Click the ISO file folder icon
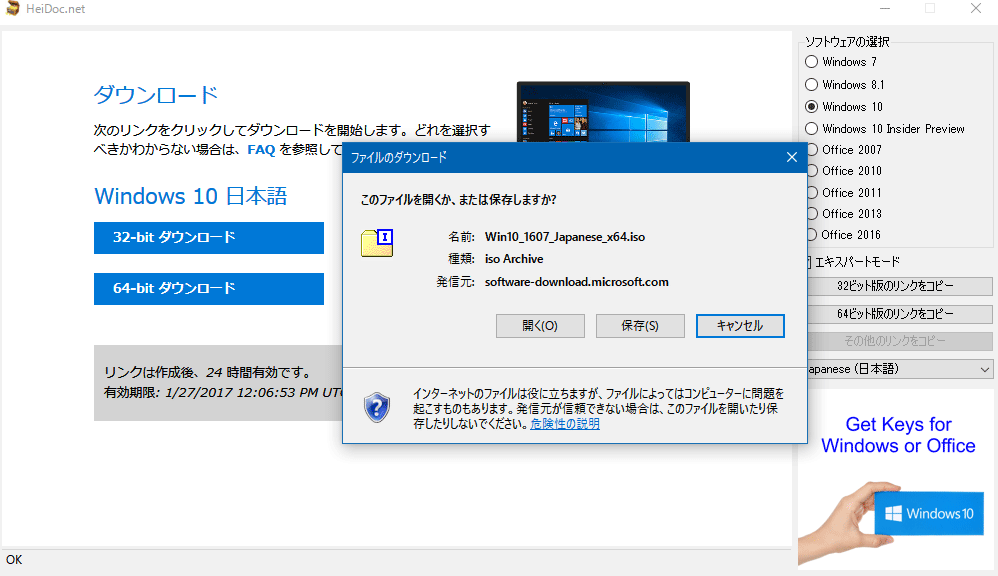 [377, 243]
